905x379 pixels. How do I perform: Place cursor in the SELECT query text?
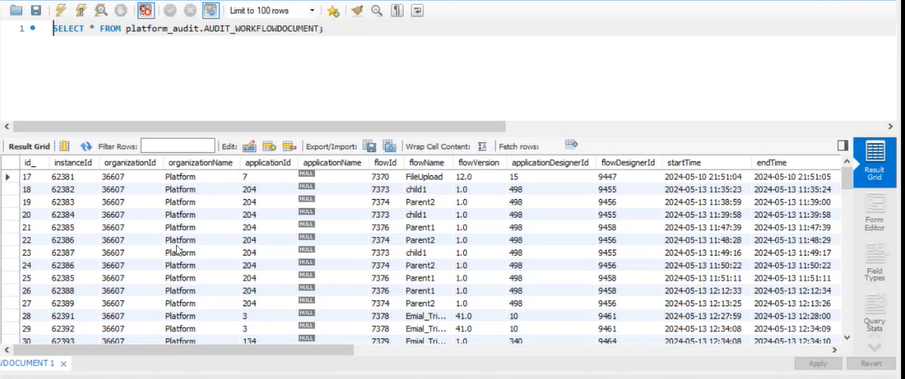(188, 28)
